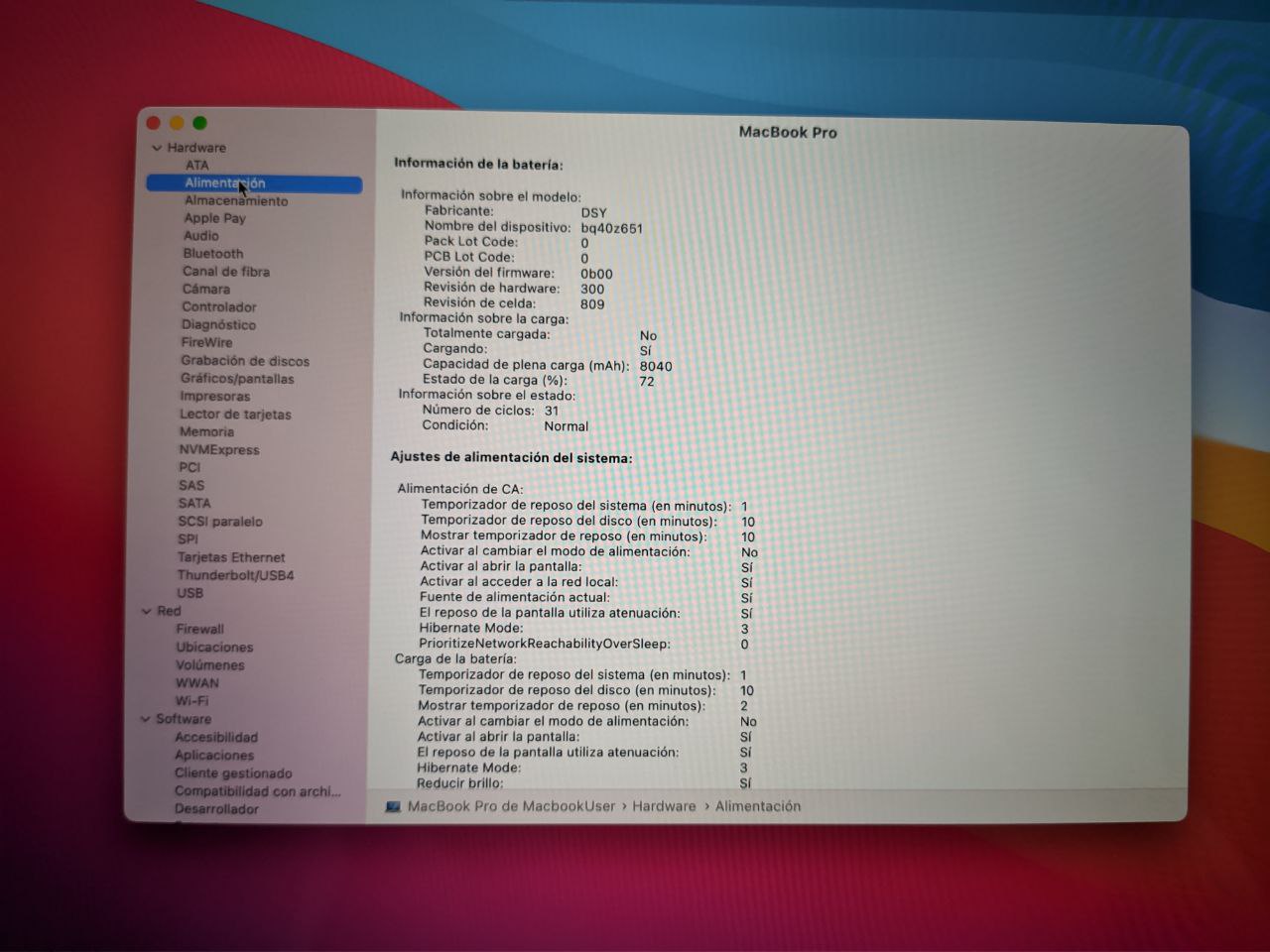This screenshot has width=1270, height=952.
Task: Select Alimentación in the sidebar
Action: (254, 183)
